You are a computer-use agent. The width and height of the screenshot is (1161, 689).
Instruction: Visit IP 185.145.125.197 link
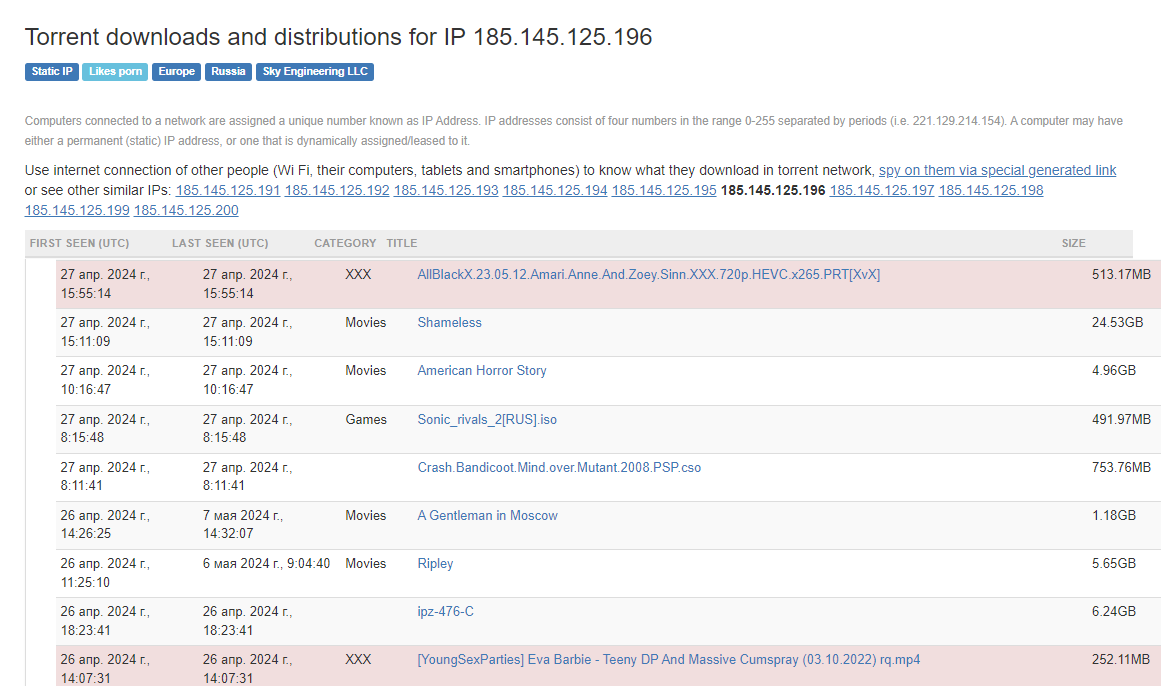882,190
